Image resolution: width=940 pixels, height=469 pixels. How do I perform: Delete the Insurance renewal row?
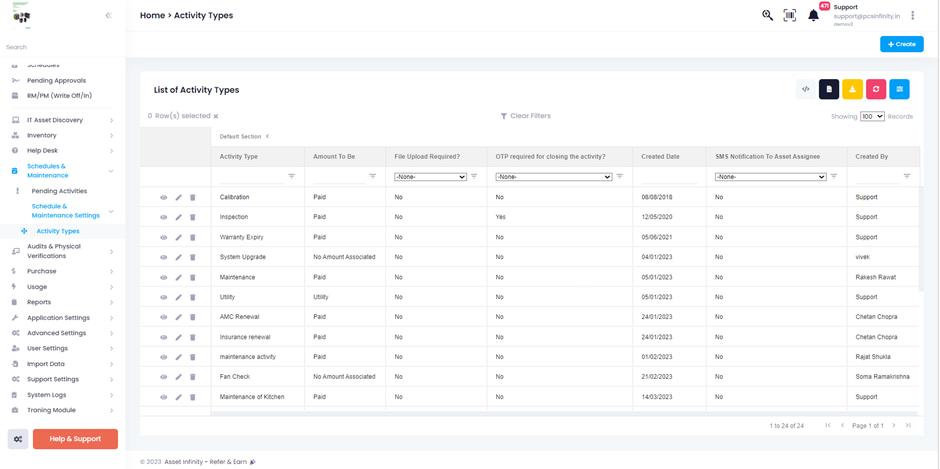pos(192,337)
